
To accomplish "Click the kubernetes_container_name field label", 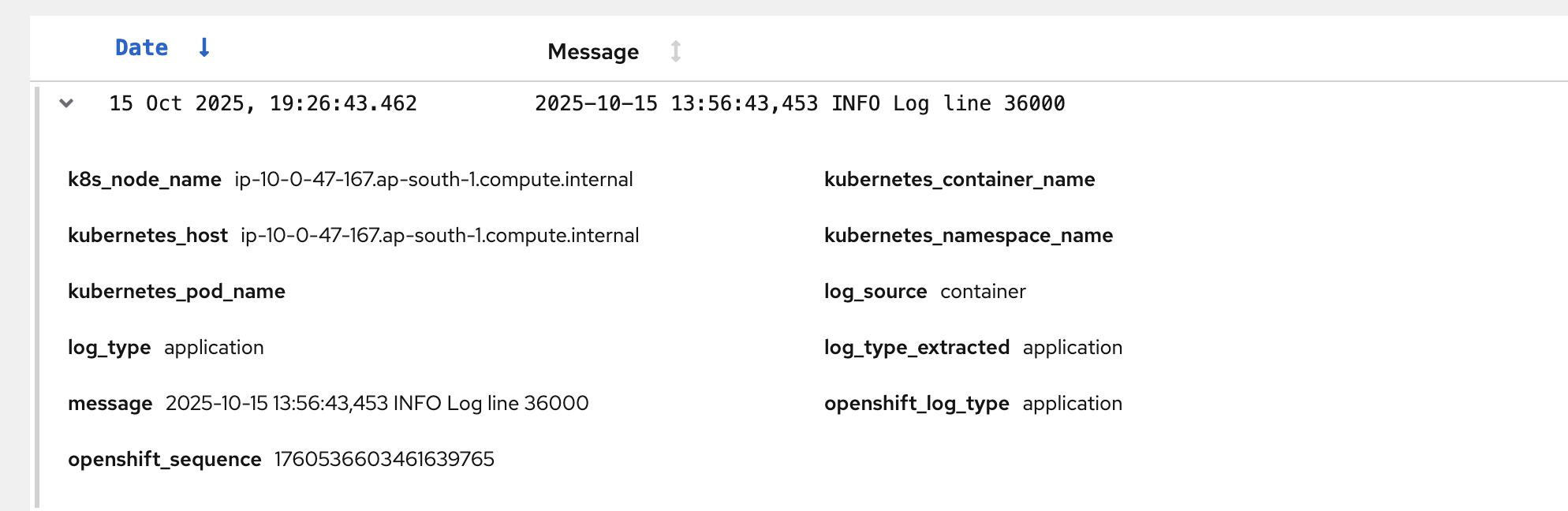I will 959,180.
